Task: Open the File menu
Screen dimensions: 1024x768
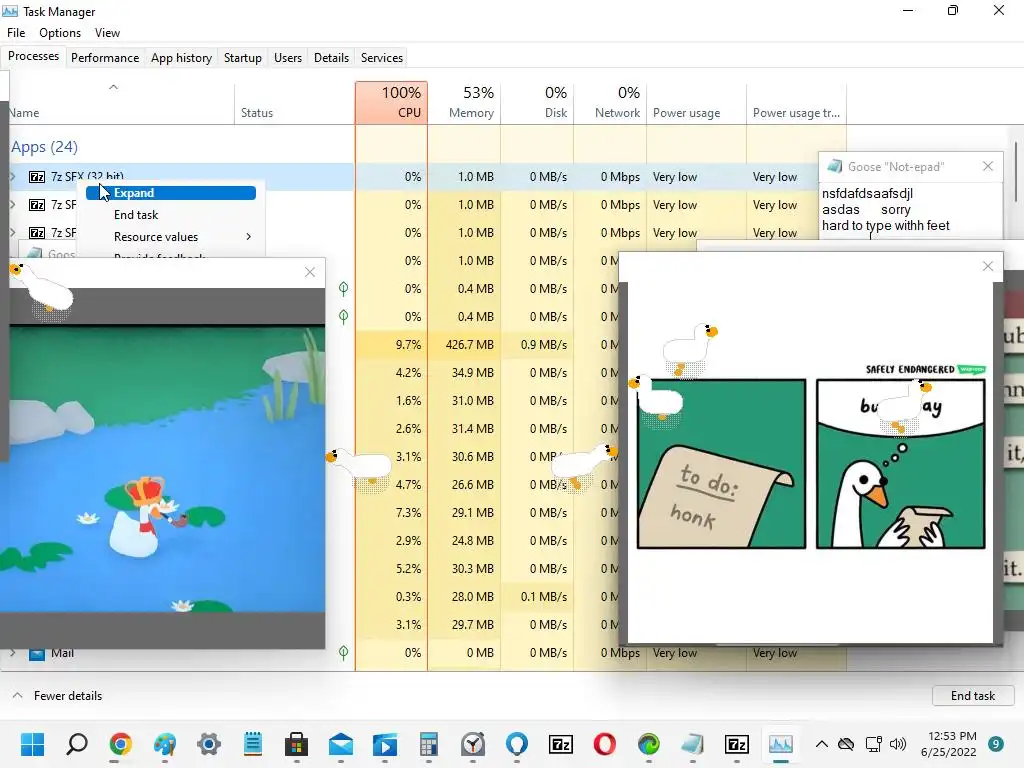Action: (x=16, y=33)
